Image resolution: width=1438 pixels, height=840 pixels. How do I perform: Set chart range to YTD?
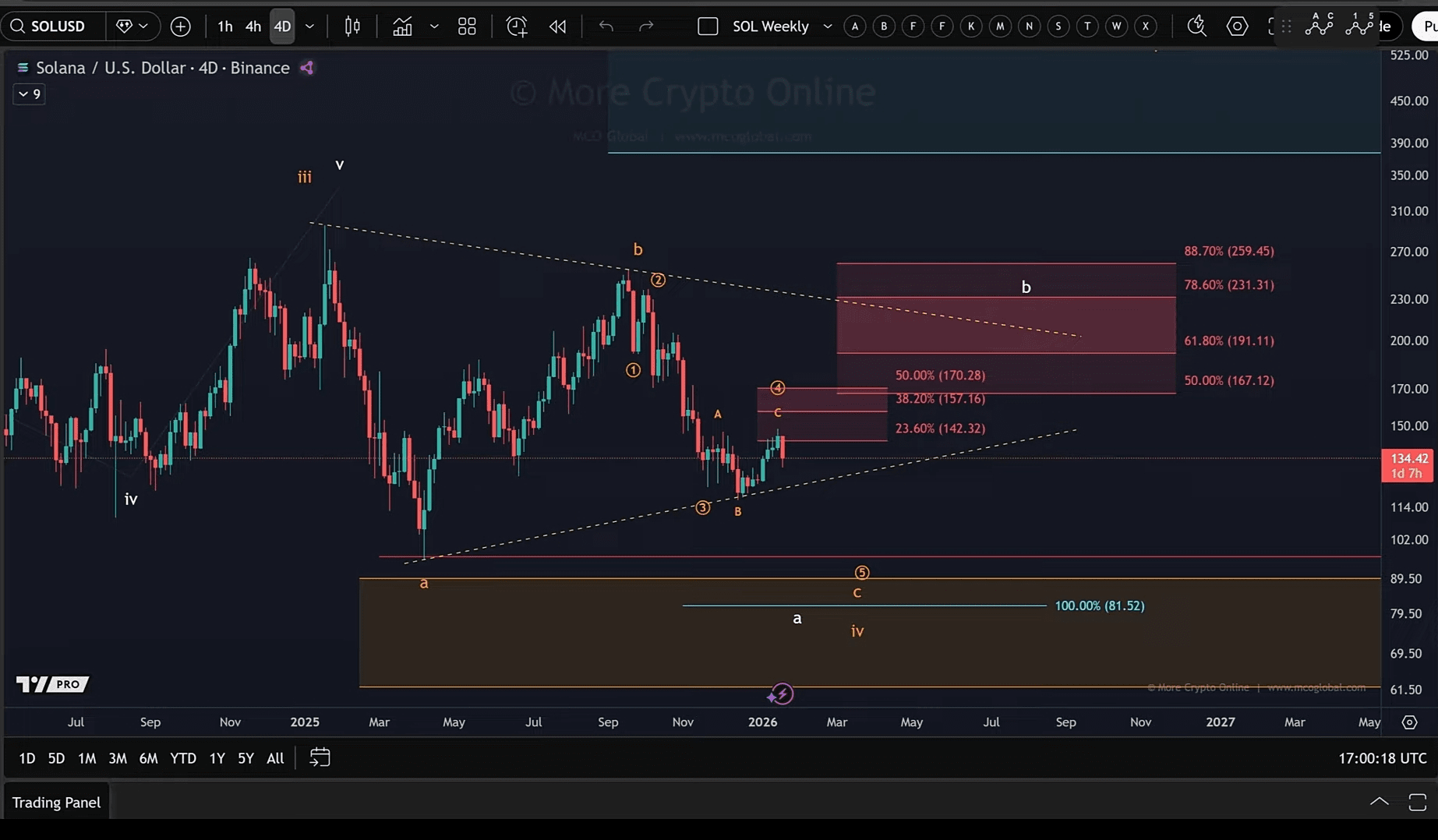coord(183,758)
